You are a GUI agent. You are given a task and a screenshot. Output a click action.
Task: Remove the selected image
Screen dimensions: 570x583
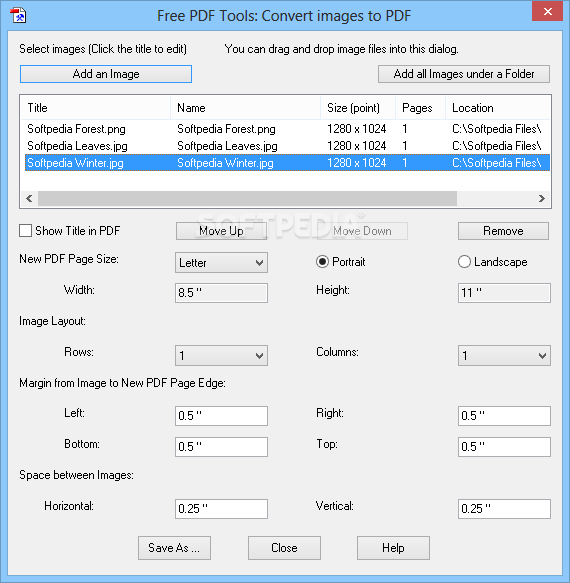point(503,231)
